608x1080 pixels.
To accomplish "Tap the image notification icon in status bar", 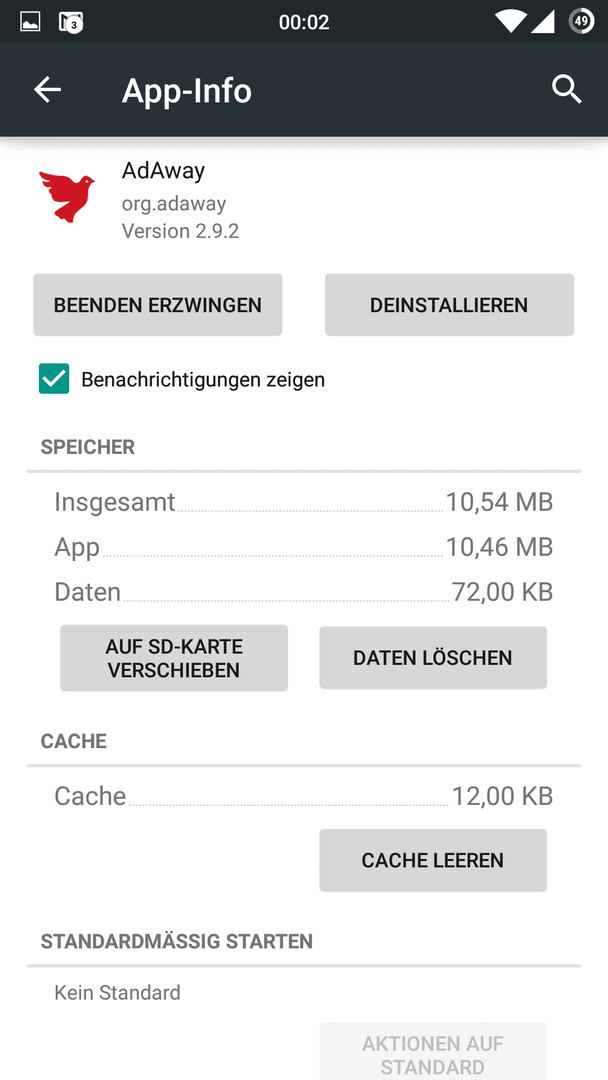I will (30, 22).
